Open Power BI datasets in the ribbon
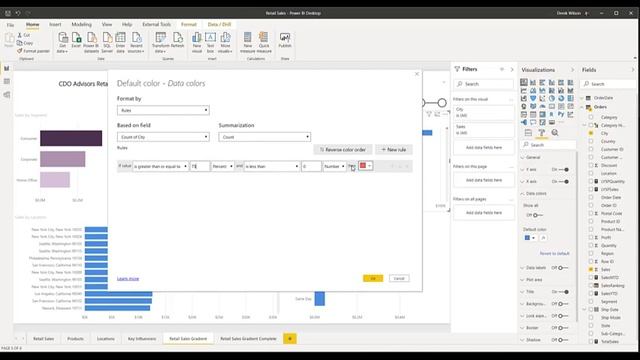 click(91, 42)
